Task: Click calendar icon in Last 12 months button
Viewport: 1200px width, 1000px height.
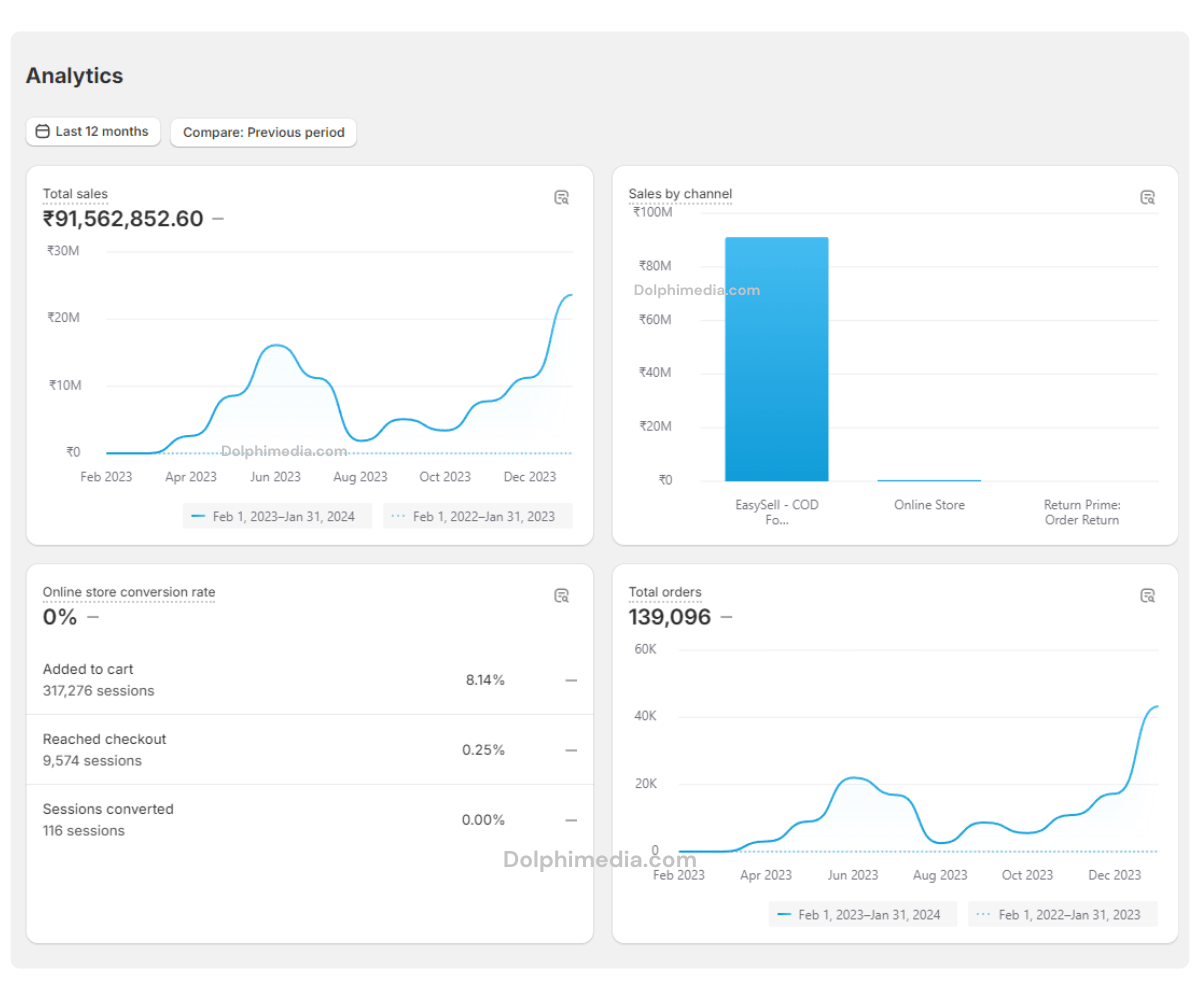Action: click(x=42, y=132)
